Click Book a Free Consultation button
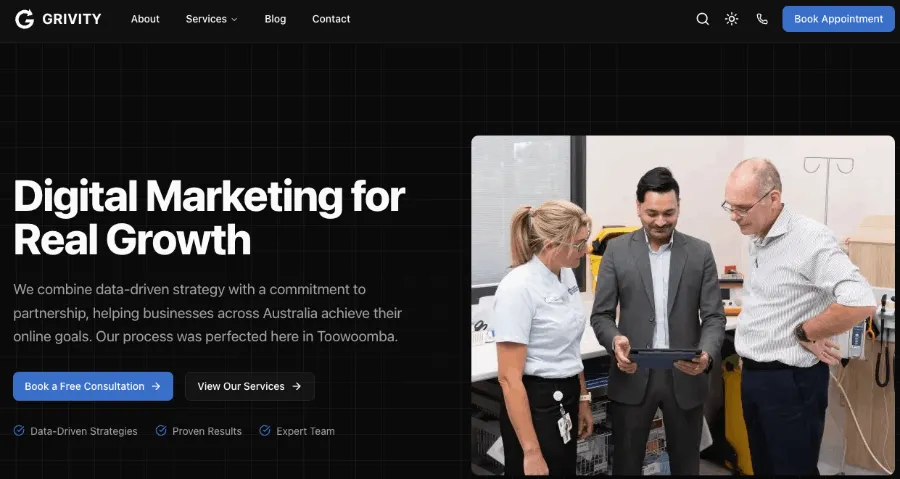The image size is (900, 479). 93,386
